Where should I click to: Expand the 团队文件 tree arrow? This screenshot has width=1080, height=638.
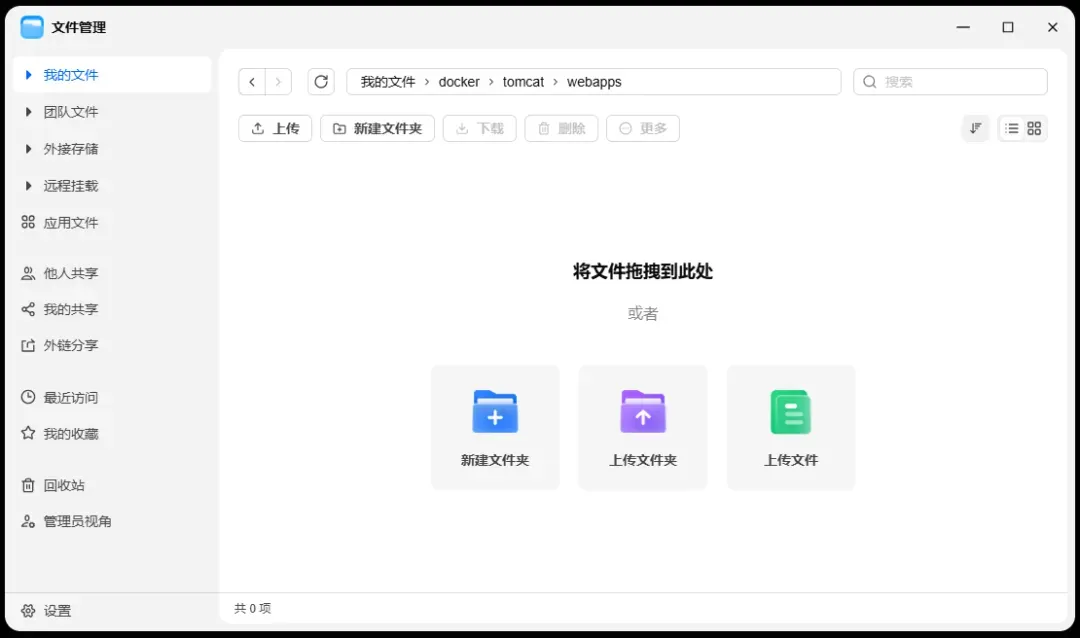click(x=28, y=112)
